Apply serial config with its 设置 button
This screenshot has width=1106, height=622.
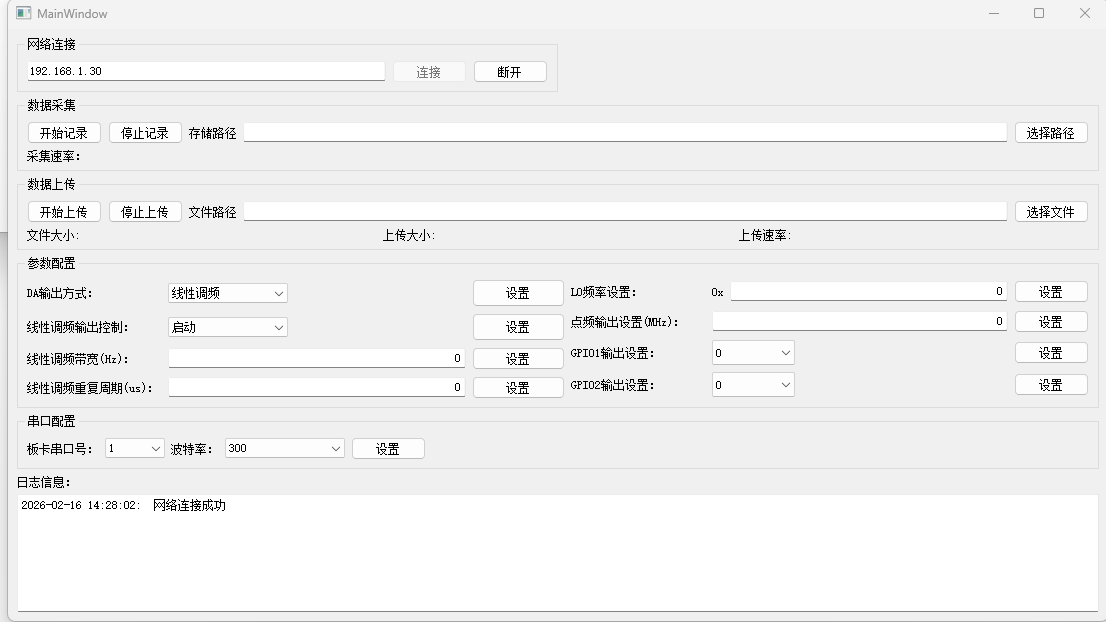[x=388, y=449]
